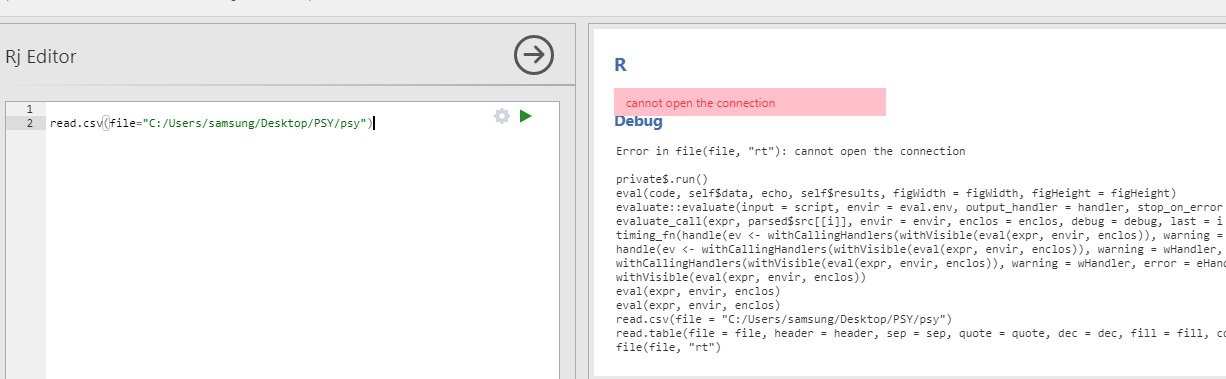Click the Error in file(file, "rt") line
The width and height of the screenshot is (1226, 379).
(791, 152)
